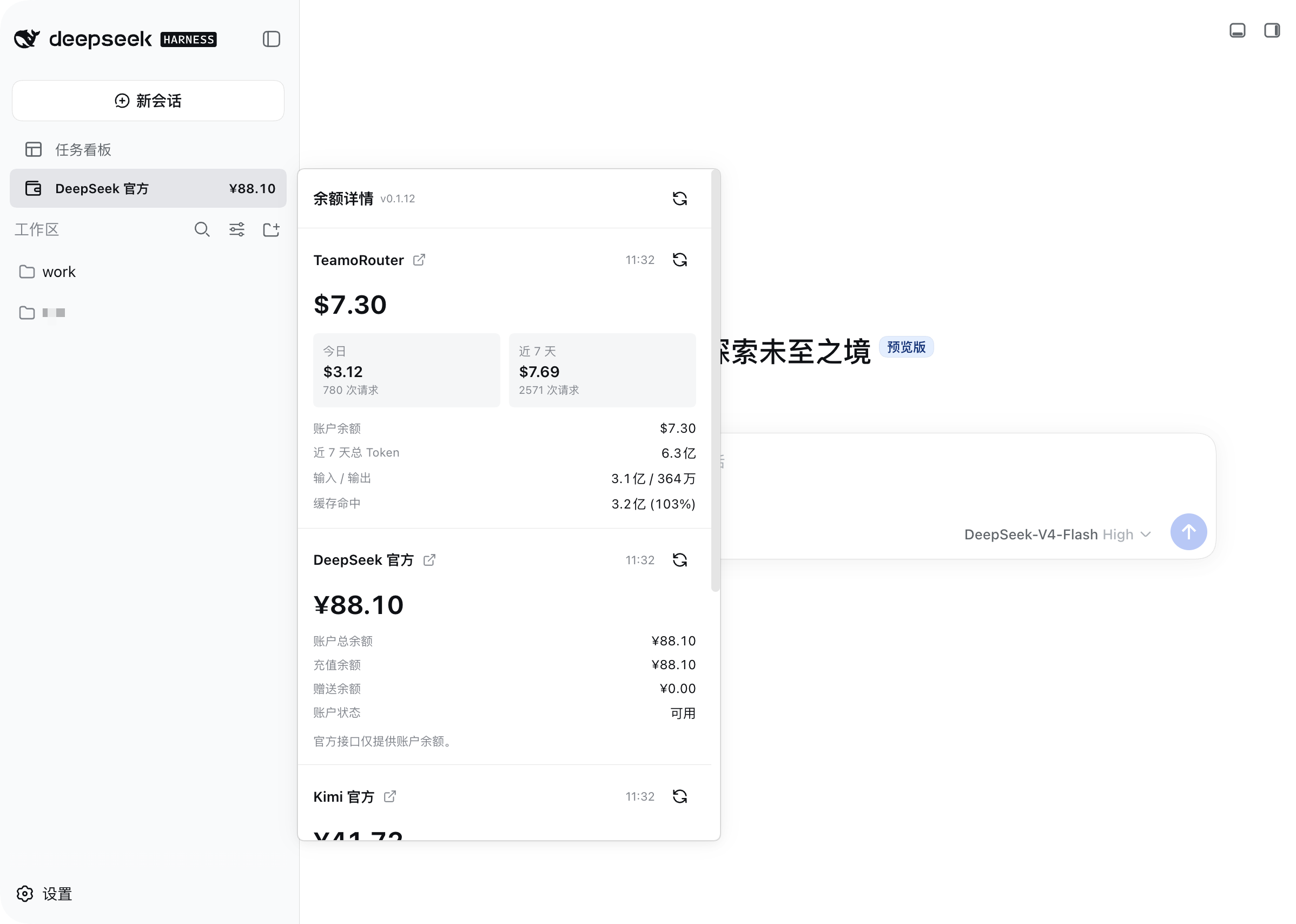
Task: Click the 缓存命中 3.2亿 (103%) value
Action: point(653,504)
